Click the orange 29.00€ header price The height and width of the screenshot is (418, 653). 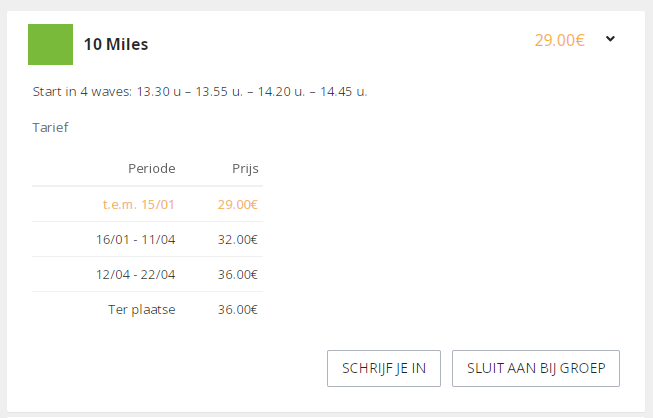(x=559, y=40)
